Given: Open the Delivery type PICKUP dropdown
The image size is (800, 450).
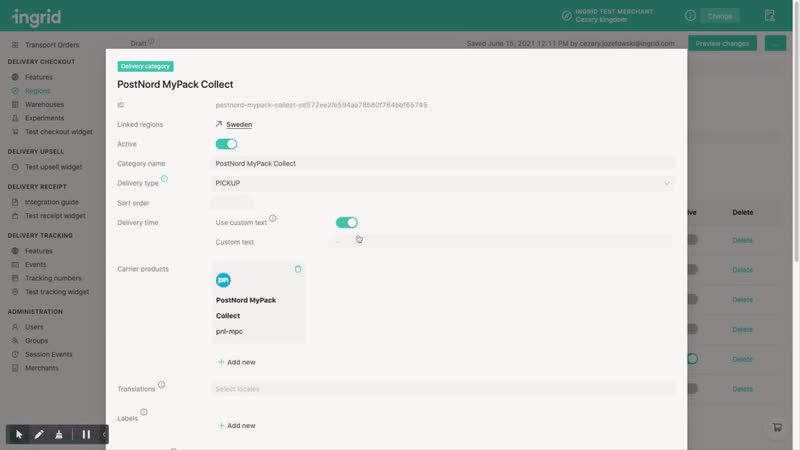Looking at the screenshot, I should 442,183.
